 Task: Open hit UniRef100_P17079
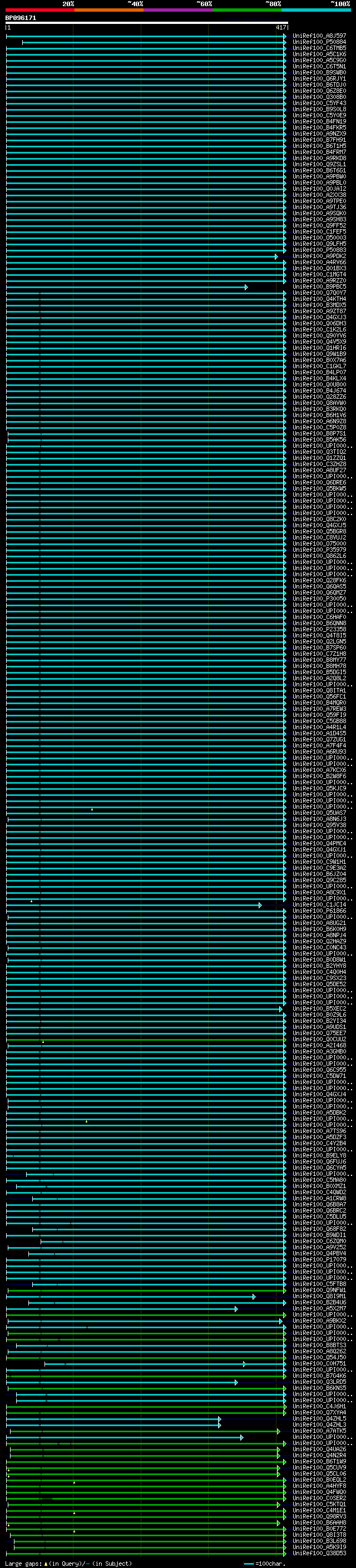click(319, 1259)
